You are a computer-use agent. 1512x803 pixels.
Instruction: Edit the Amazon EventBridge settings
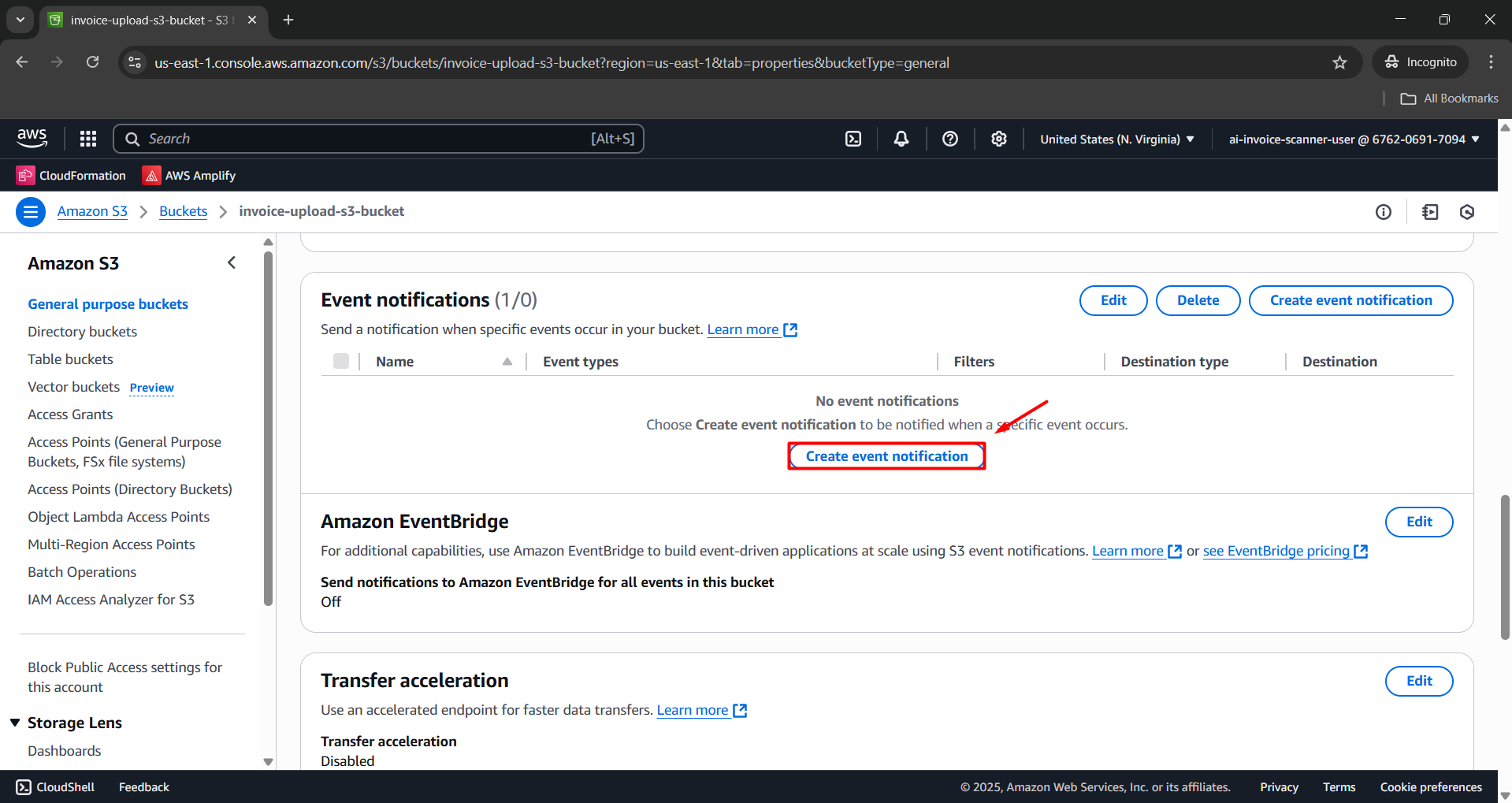(x=1418, y=522)
